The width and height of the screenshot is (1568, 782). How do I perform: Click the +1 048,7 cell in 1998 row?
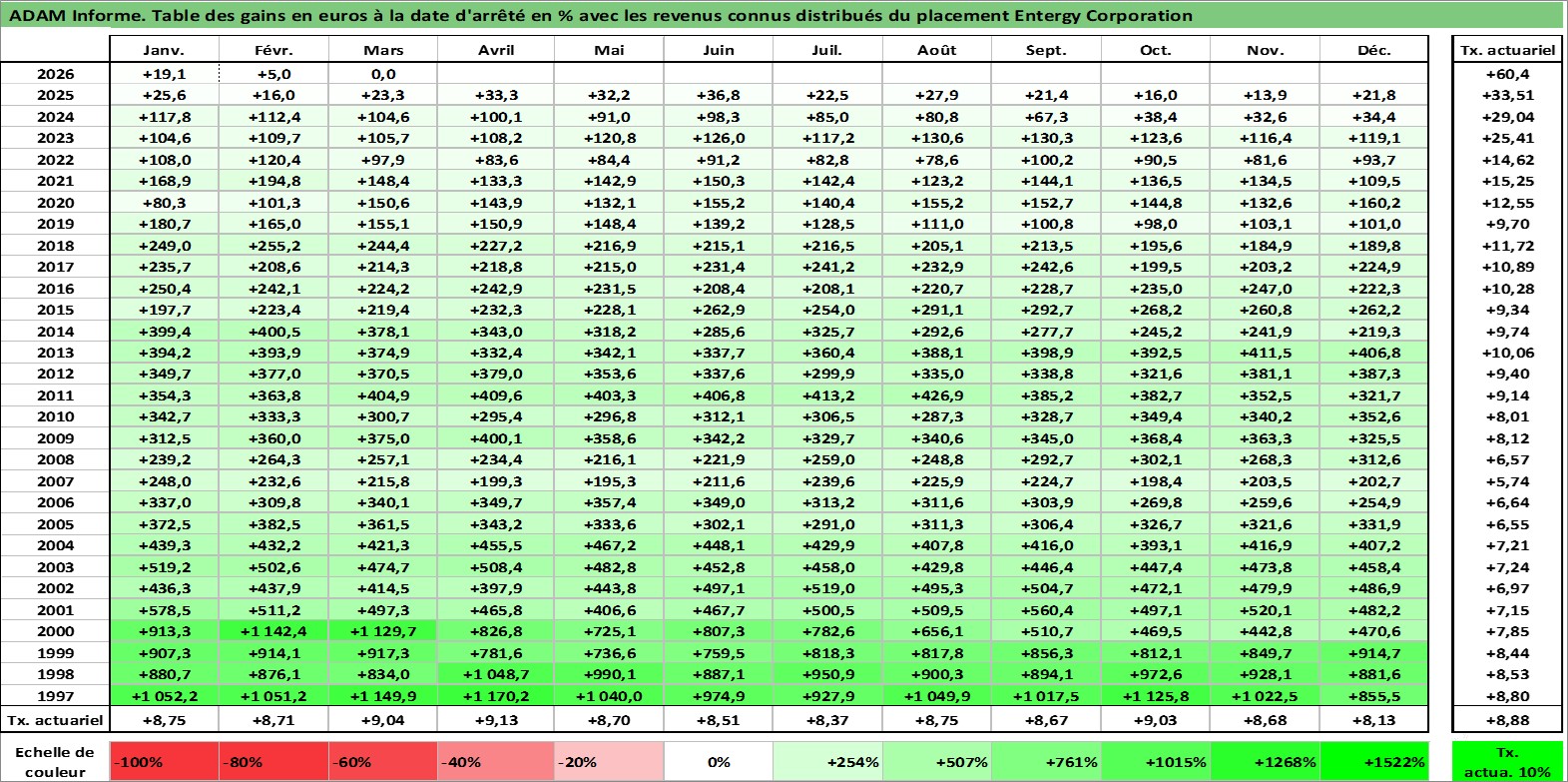pyautogui.click(x=496, y=674)
